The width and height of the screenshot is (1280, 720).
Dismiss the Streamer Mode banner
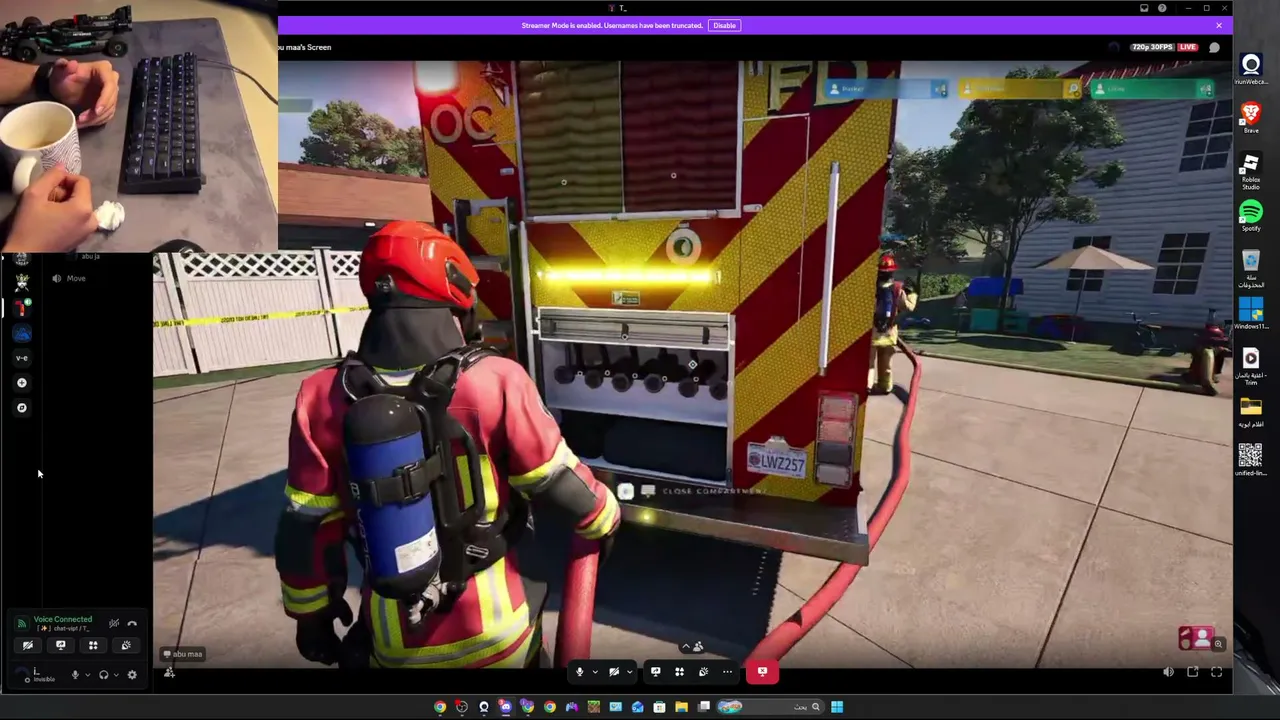pyautogui.click(x=1219, y=25)
